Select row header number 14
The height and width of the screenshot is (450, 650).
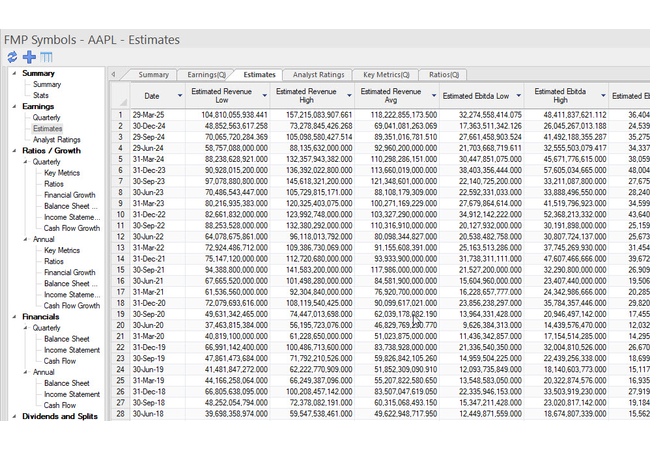click(x=121, y=259)
